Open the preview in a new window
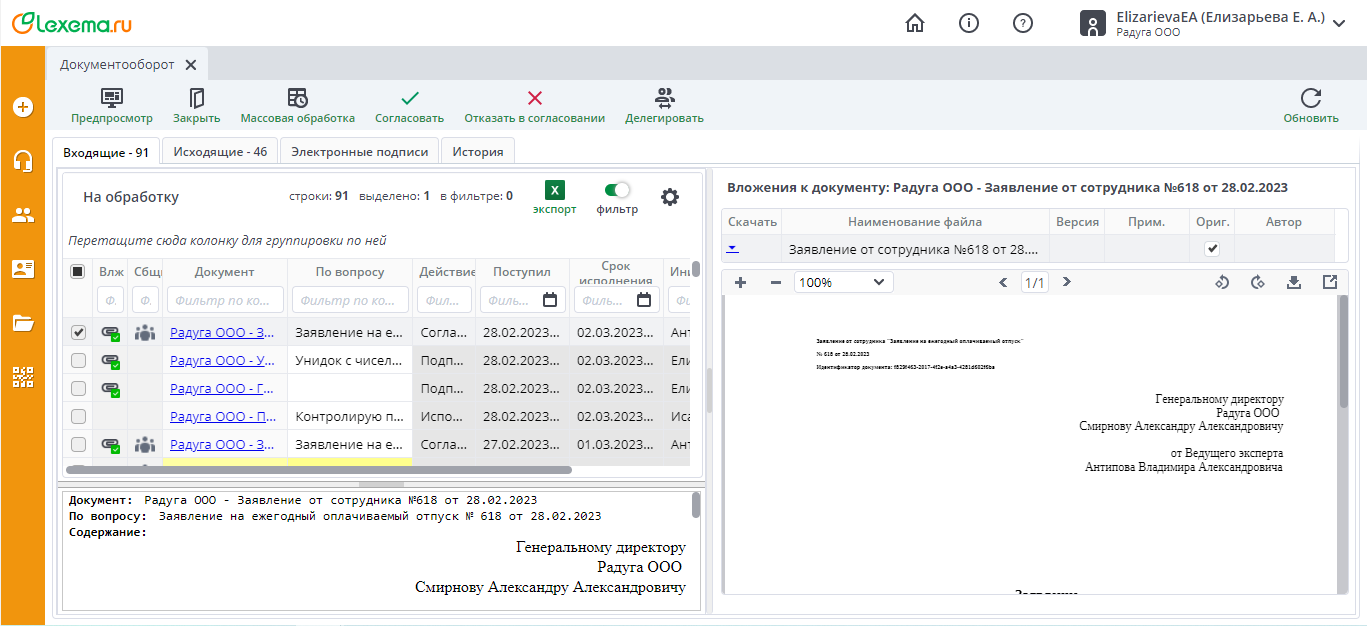 1329,282
